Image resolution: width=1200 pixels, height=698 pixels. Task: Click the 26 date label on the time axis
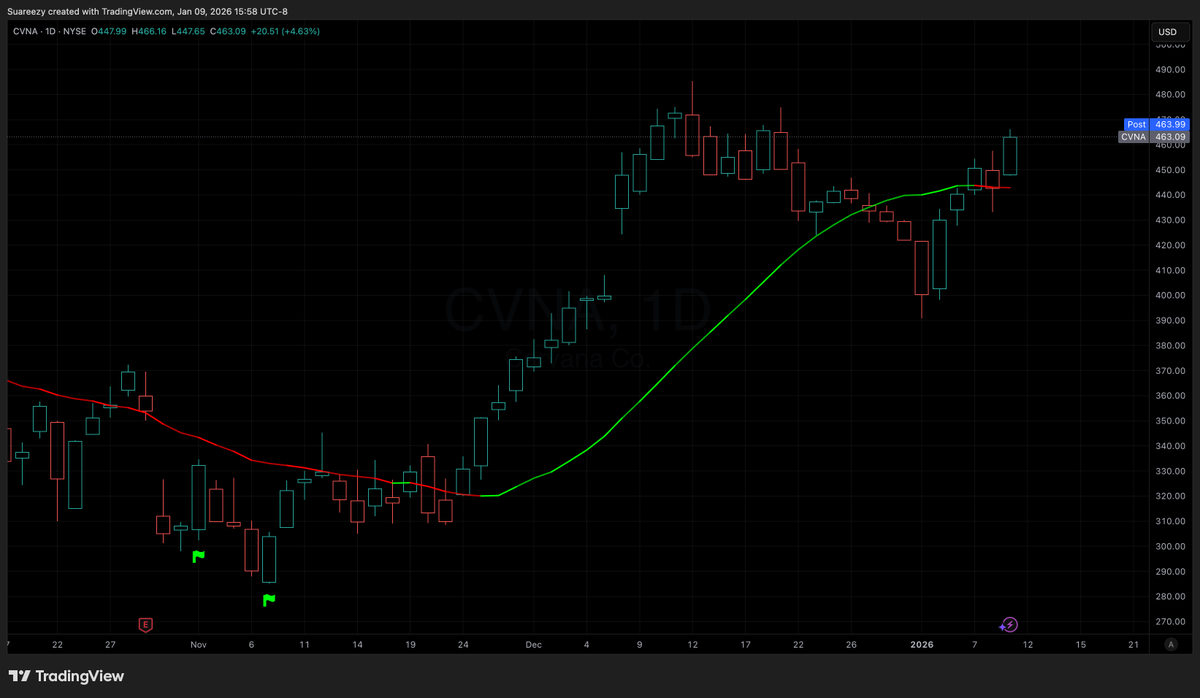tap(850, 645)
